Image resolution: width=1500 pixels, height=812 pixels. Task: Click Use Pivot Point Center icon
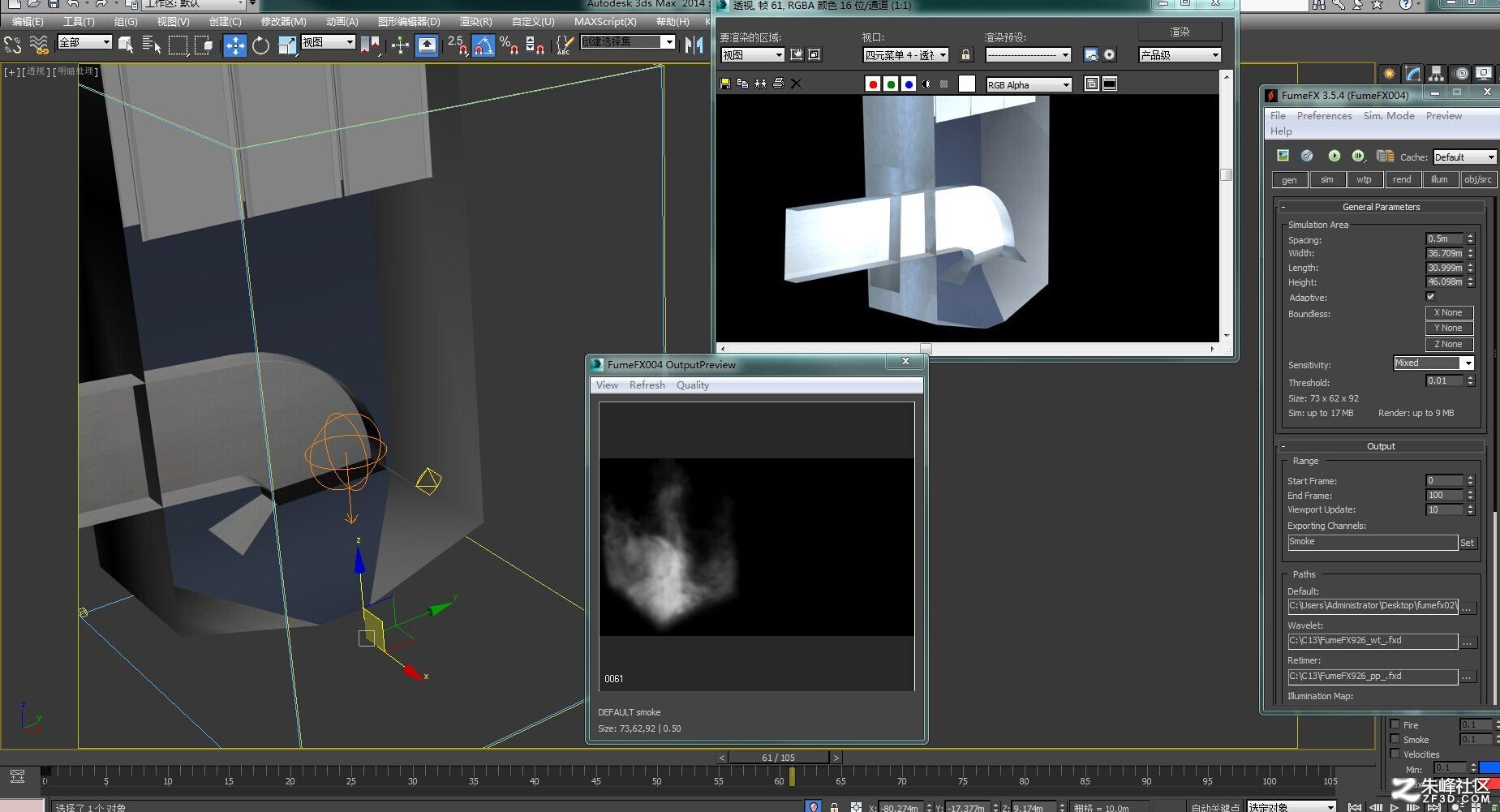click(371, 45)
